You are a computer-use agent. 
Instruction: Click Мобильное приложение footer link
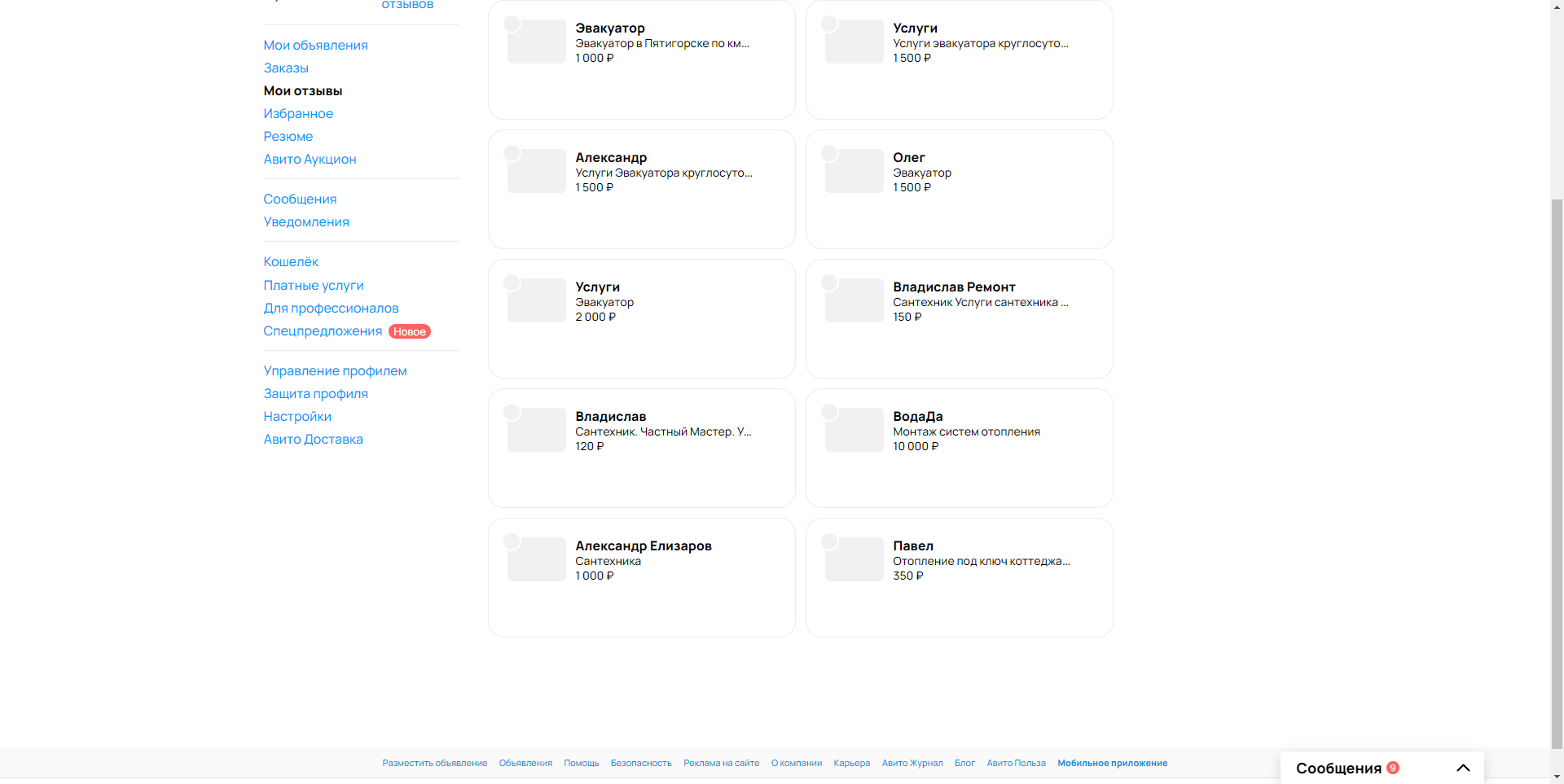(1113, 763)
